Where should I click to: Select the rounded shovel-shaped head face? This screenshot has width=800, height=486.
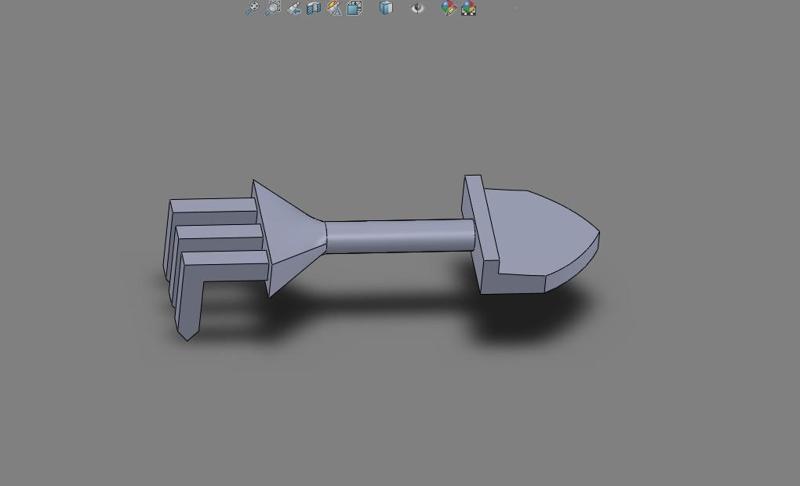[541, 232]
